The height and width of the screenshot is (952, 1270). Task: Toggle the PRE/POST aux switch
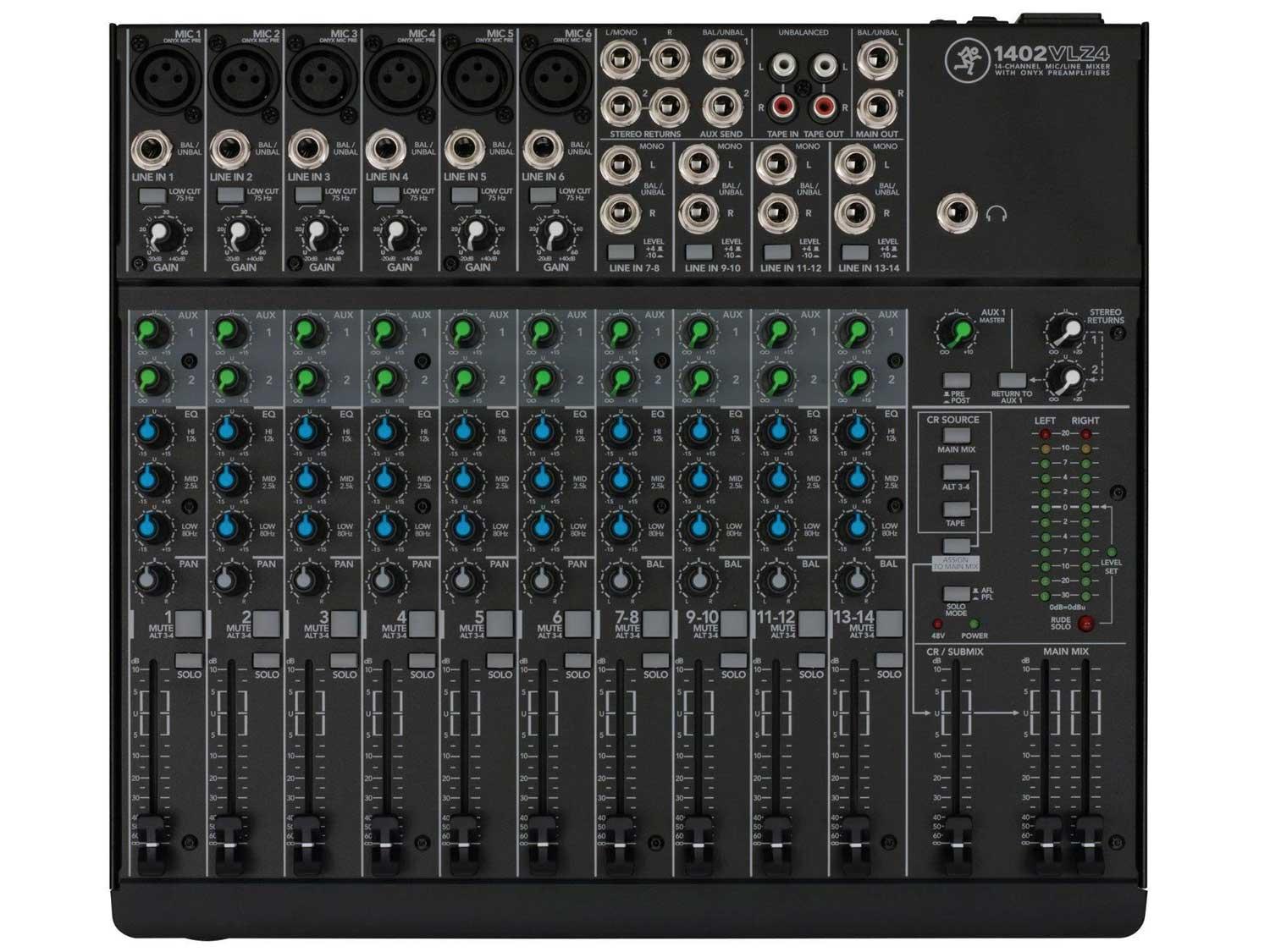click(957, 382)
